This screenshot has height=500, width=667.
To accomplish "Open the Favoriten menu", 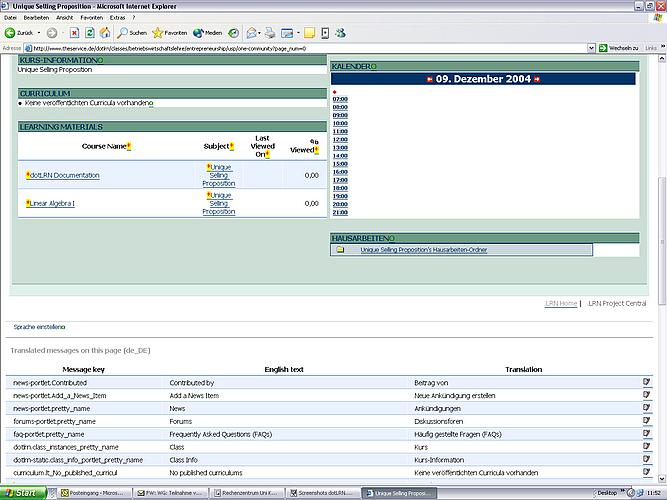I will pyautogui.click(x=91, y=18).
